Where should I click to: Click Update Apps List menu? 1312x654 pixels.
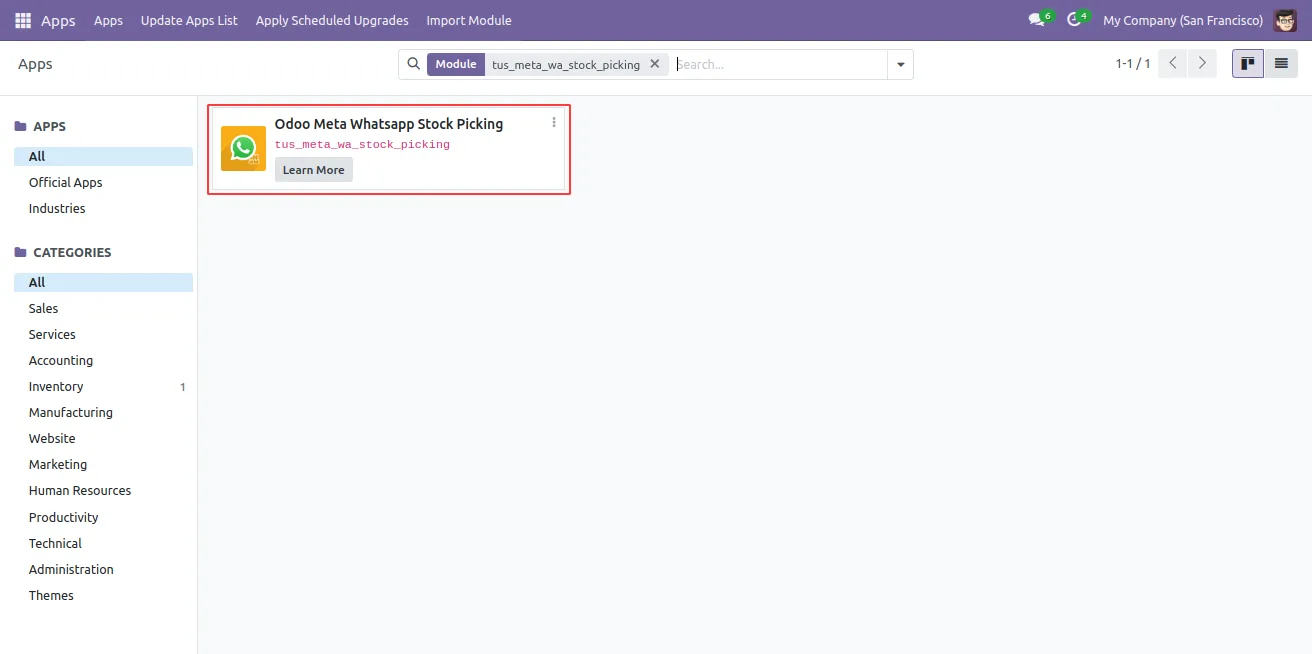tap(189, 20)
